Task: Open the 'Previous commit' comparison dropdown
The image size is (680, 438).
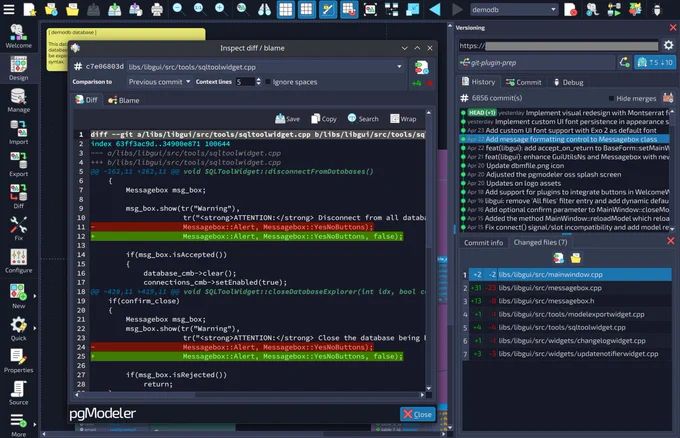Action: 159,82
